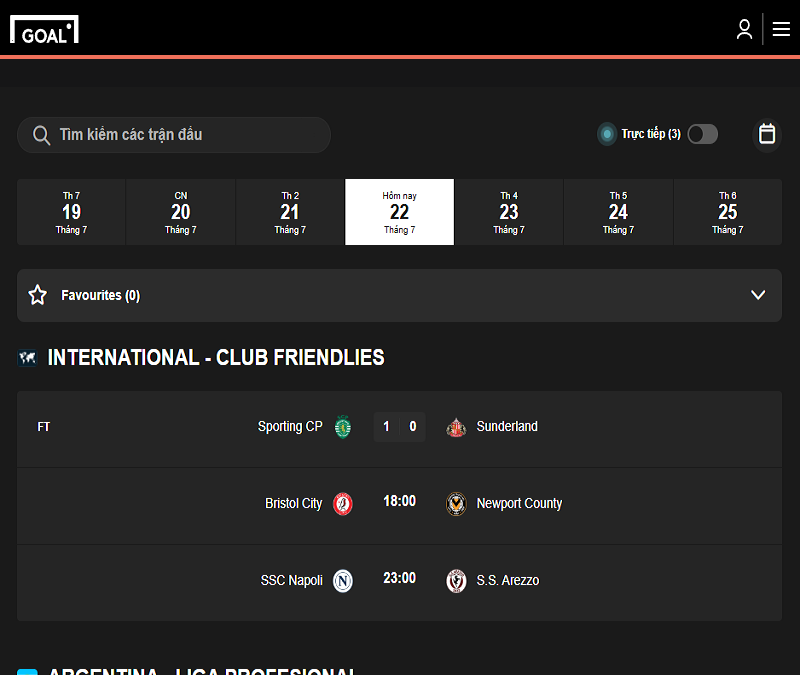Click the SSC Napoli crest
Viewport: 800px width, 675px height.
(x=343, y=581)
